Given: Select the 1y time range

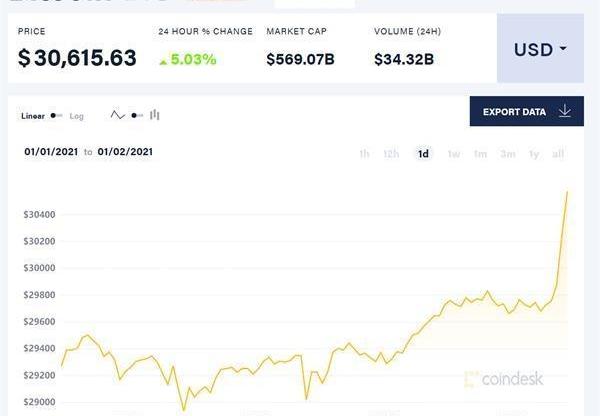Looking at the screenshot, I should 534,154.
